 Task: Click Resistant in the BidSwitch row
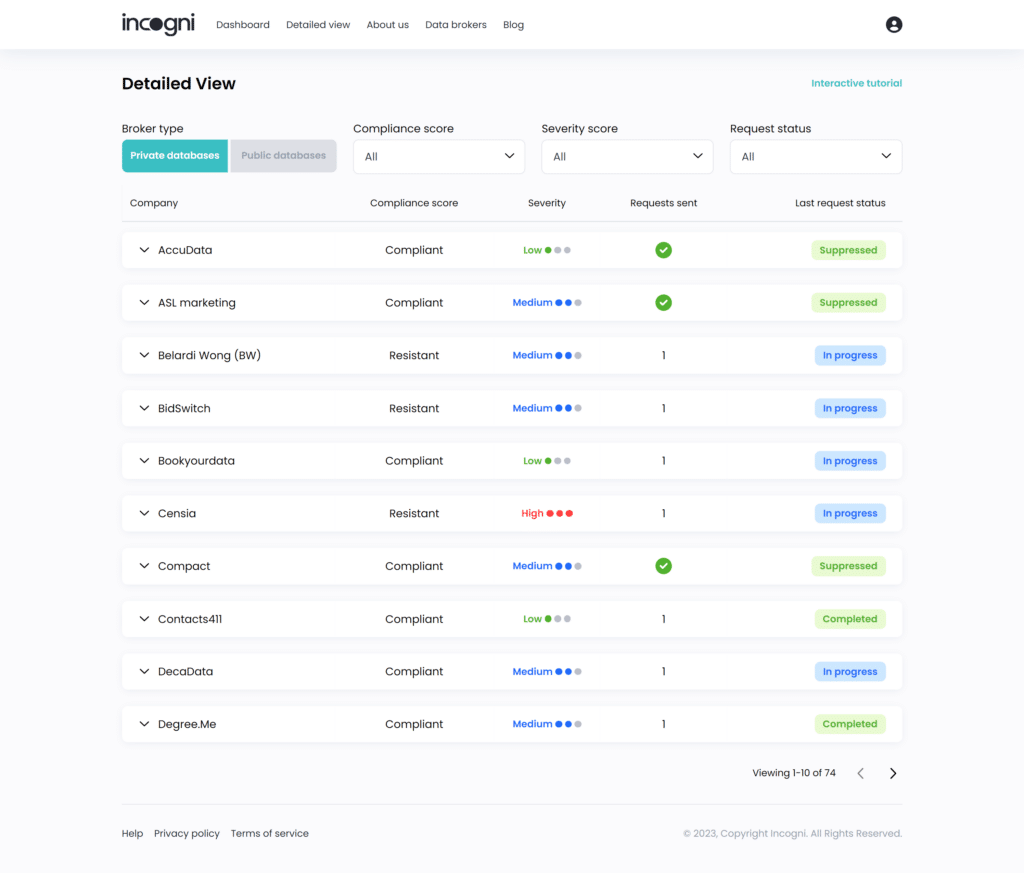click(x=414, y=408)
